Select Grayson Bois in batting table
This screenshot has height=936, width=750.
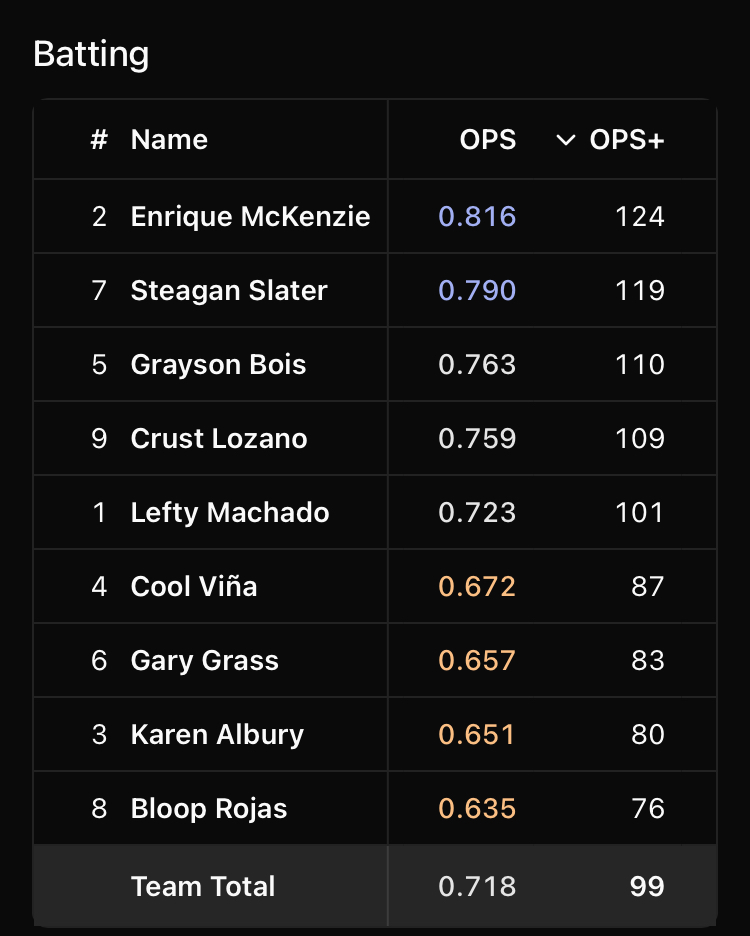click(x=218, y=364)
